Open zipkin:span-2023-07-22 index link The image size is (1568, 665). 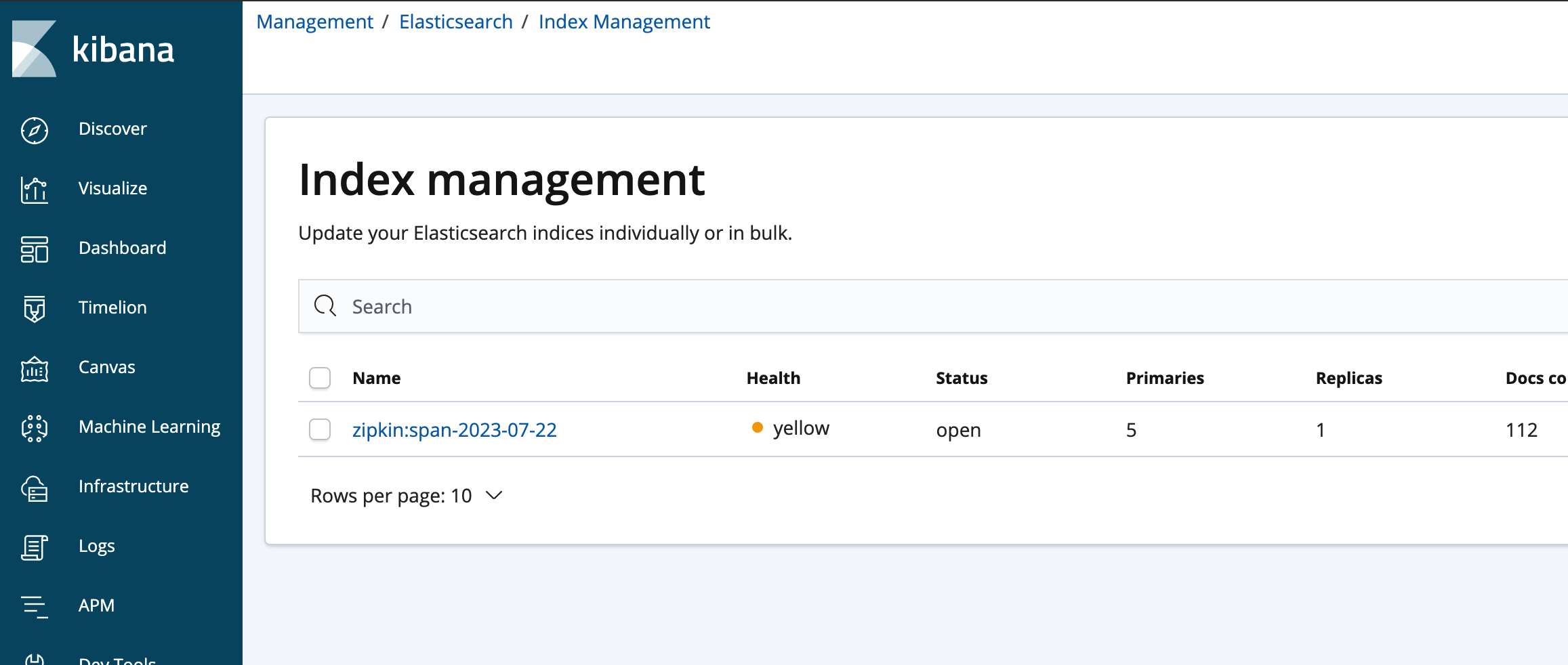[x=455, y=430]
